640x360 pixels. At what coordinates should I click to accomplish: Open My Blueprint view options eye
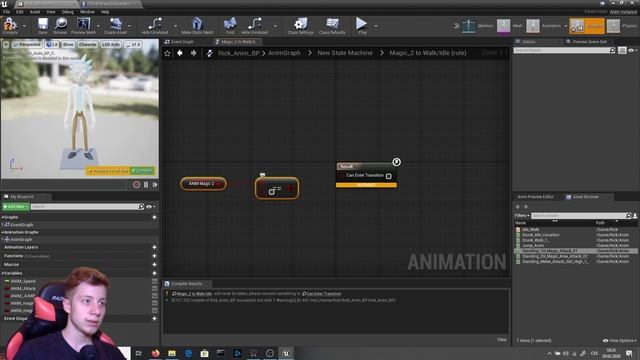pyautogui.click(x=151, y=207)
